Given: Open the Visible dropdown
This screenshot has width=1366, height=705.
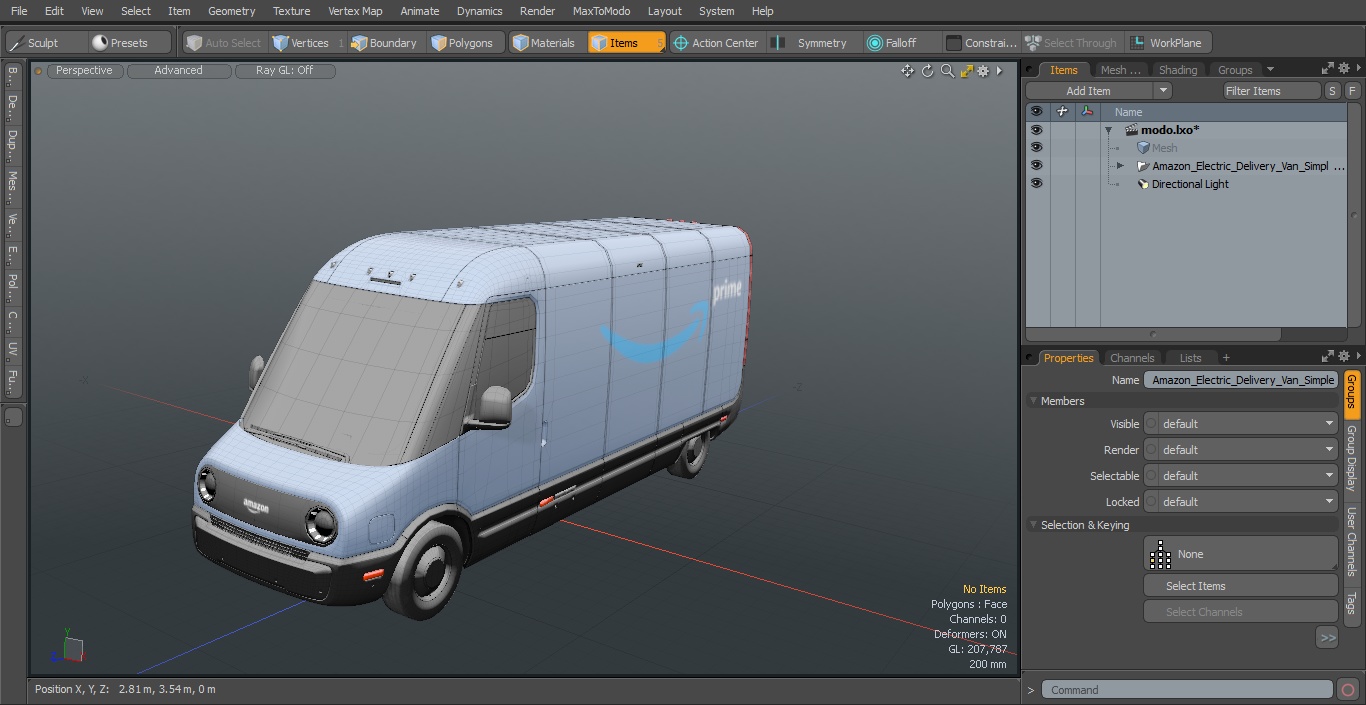Looking at the screenshot, I should tap(1241, 424).
